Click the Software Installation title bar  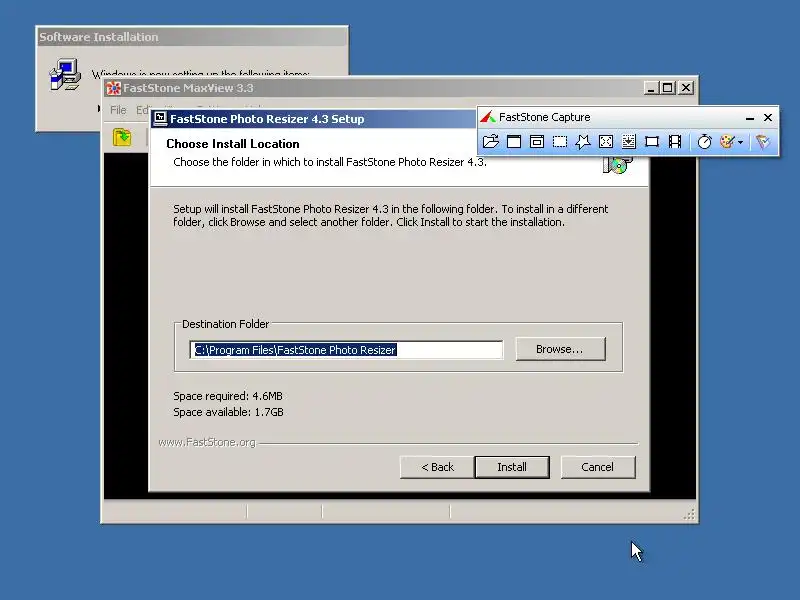[x=192, y=37]
